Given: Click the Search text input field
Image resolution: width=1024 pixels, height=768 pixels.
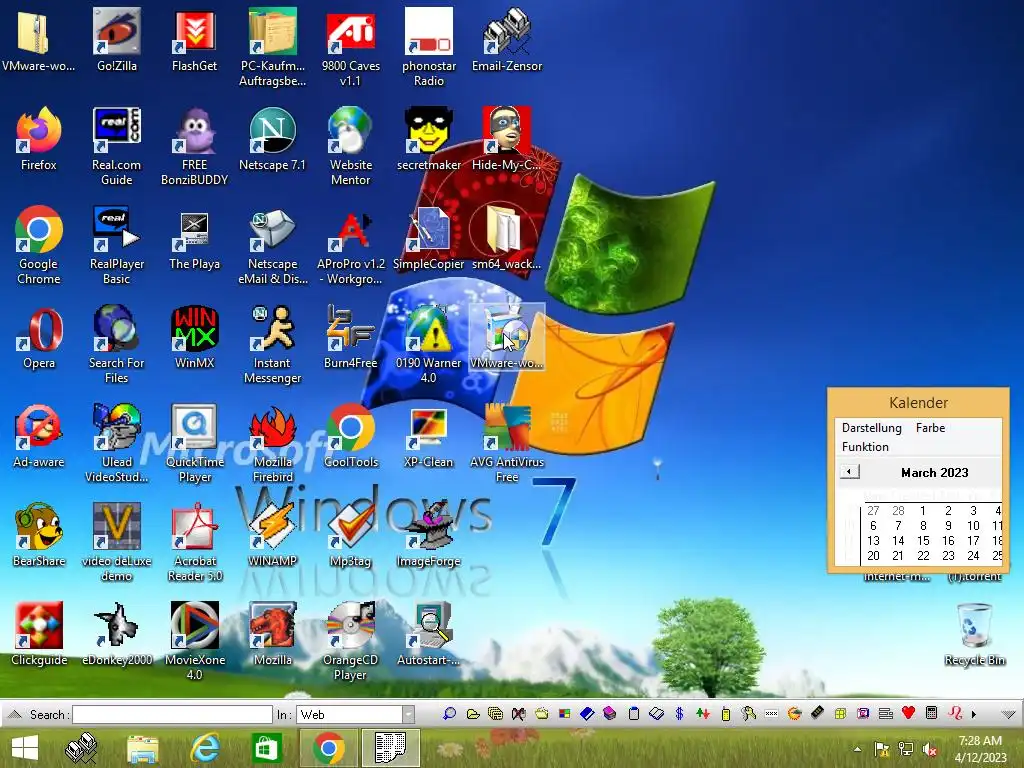Looking at the screenshot, I should click(172, 714).
